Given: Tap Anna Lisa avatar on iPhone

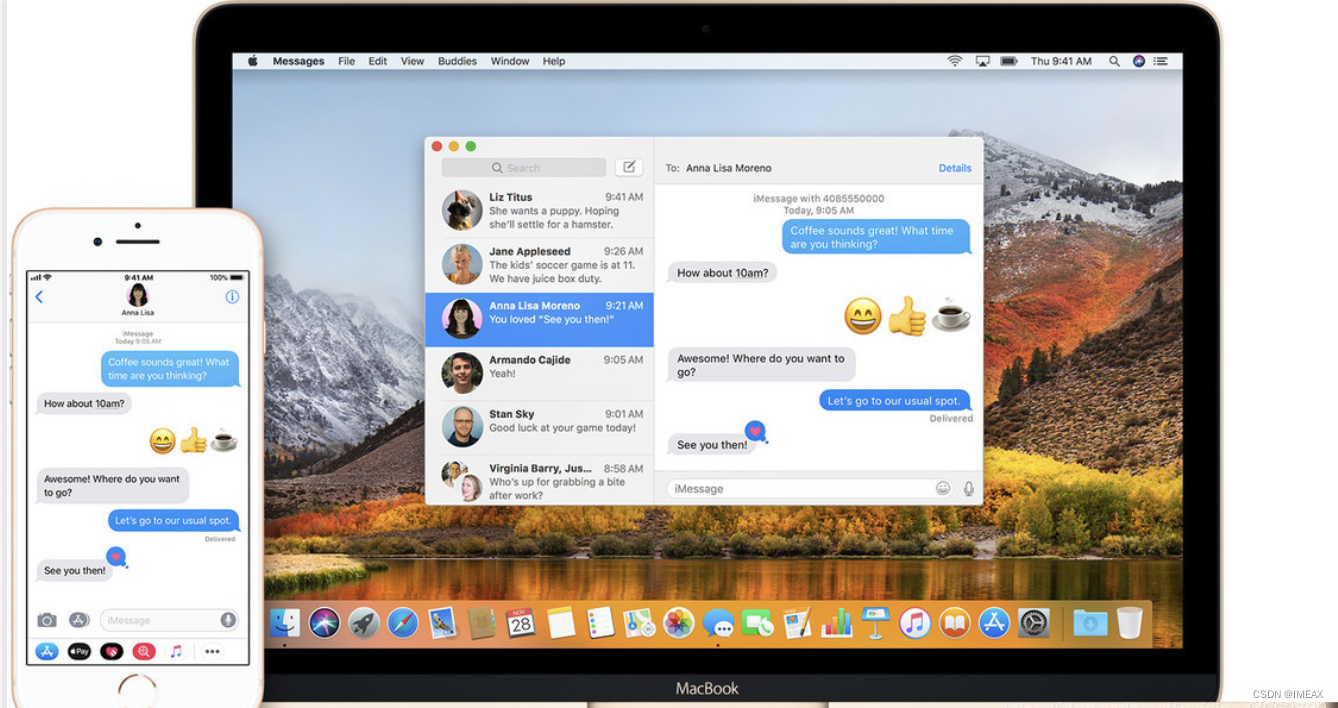Looking at the screenshot, I should tap(138, 294).
